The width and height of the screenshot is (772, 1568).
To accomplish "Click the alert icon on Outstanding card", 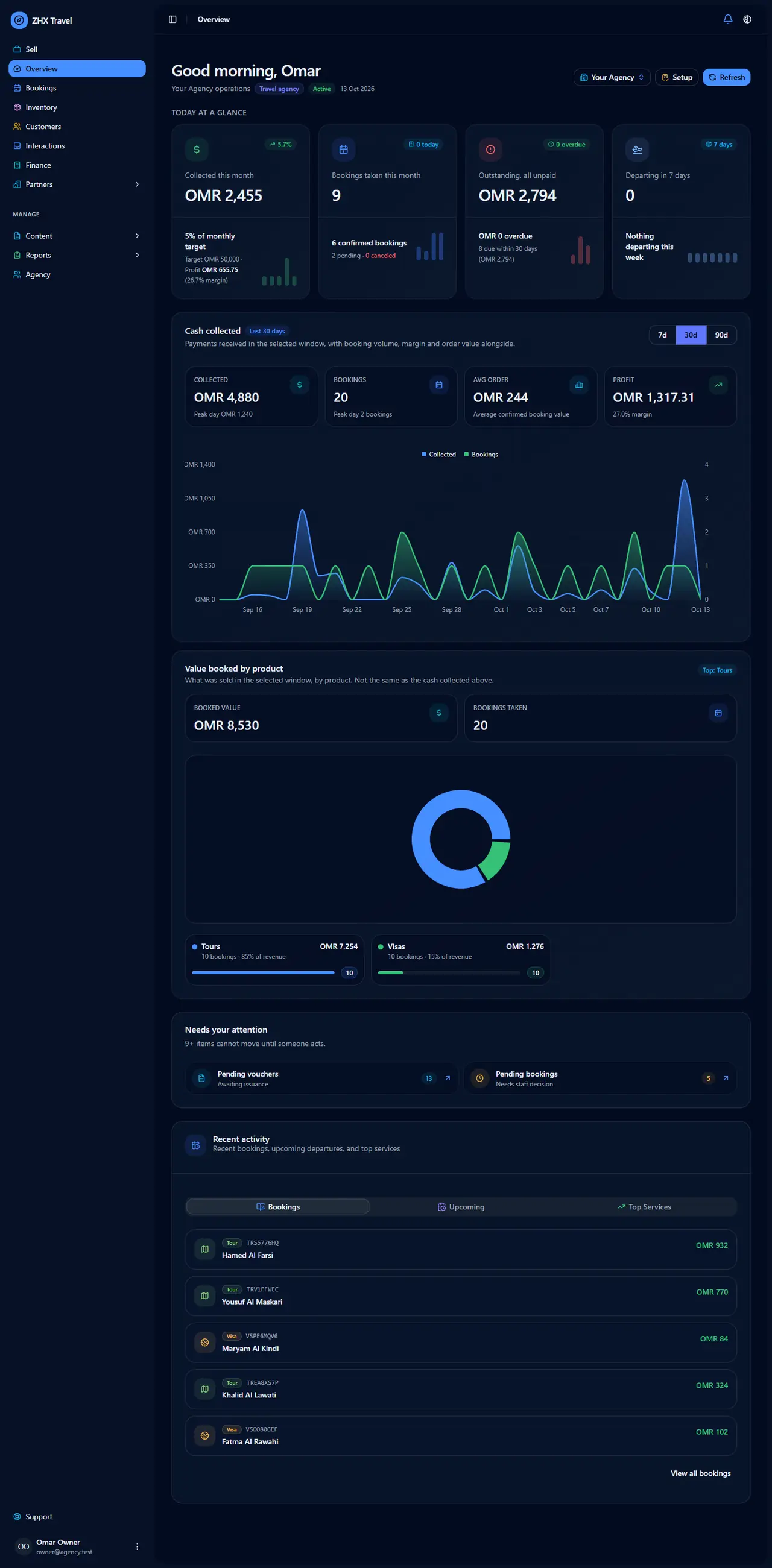I will (490, 149).
